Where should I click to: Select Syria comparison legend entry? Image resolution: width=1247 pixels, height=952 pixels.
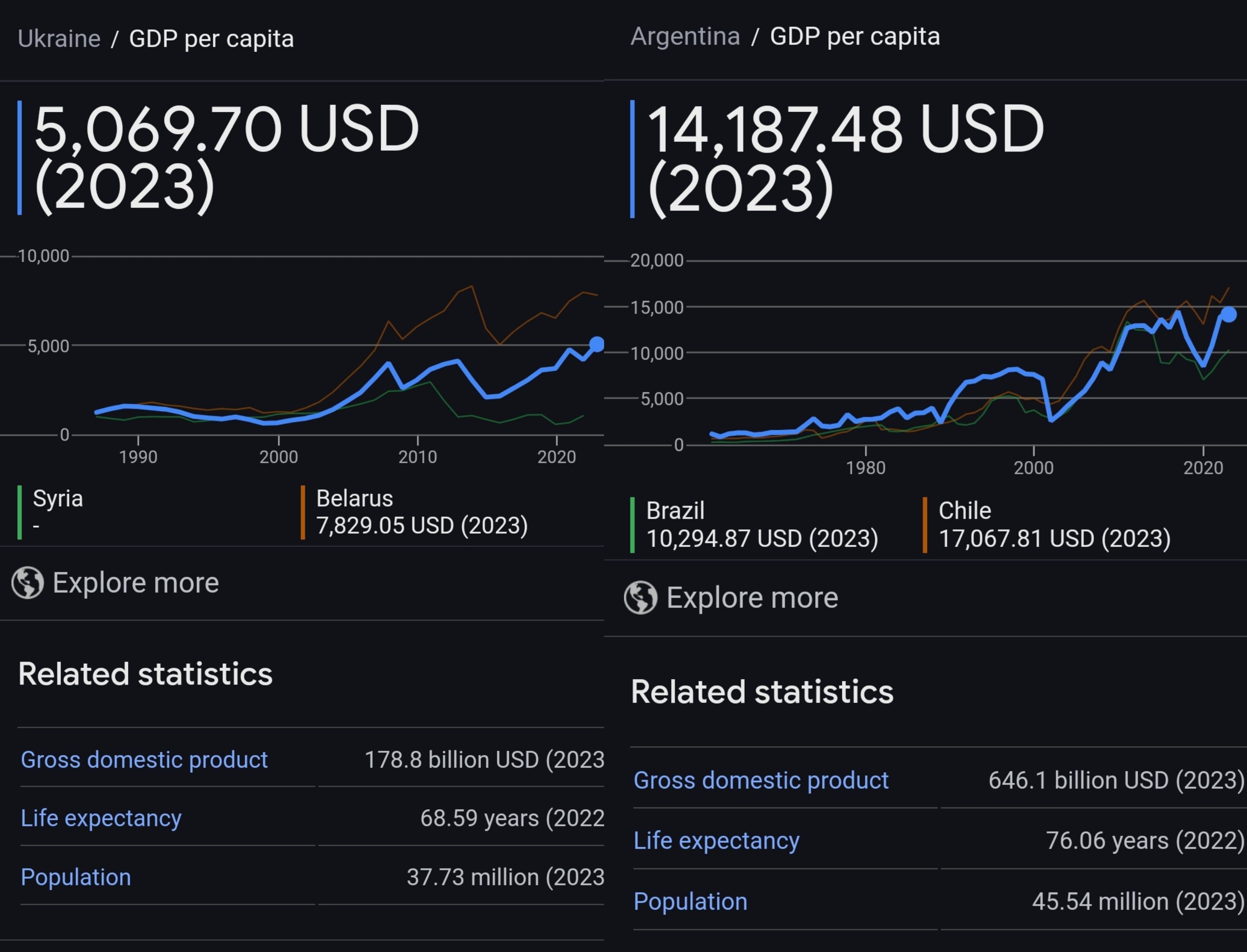click(58, 499)
